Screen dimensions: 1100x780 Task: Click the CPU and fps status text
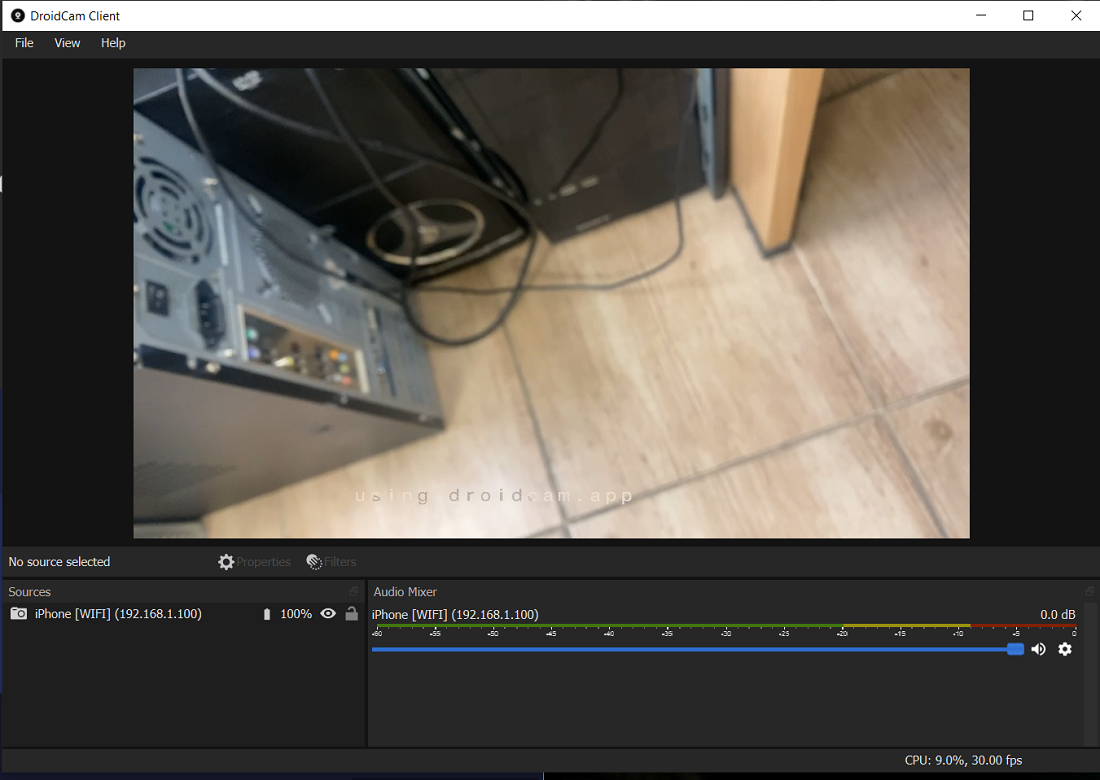(963, 760)
